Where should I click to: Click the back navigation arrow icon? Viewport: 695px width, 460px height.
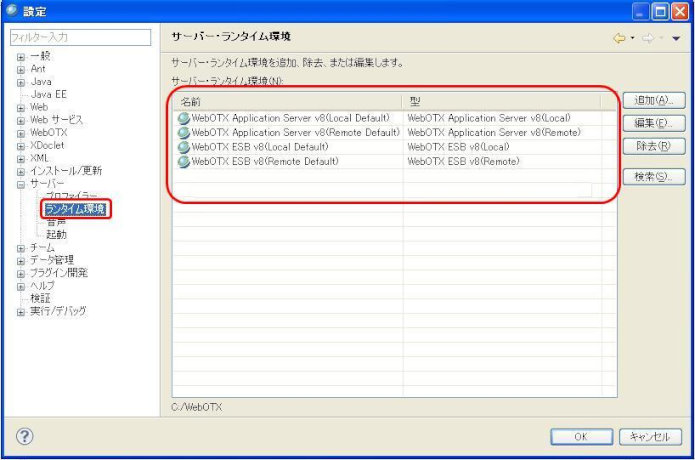click(620, 38)
